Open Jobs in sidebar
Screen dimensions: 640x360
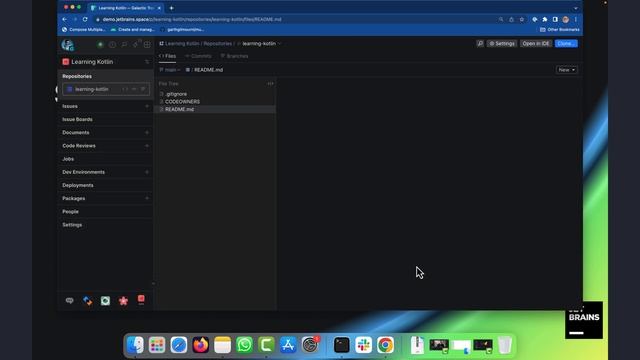tap(68, 159)
